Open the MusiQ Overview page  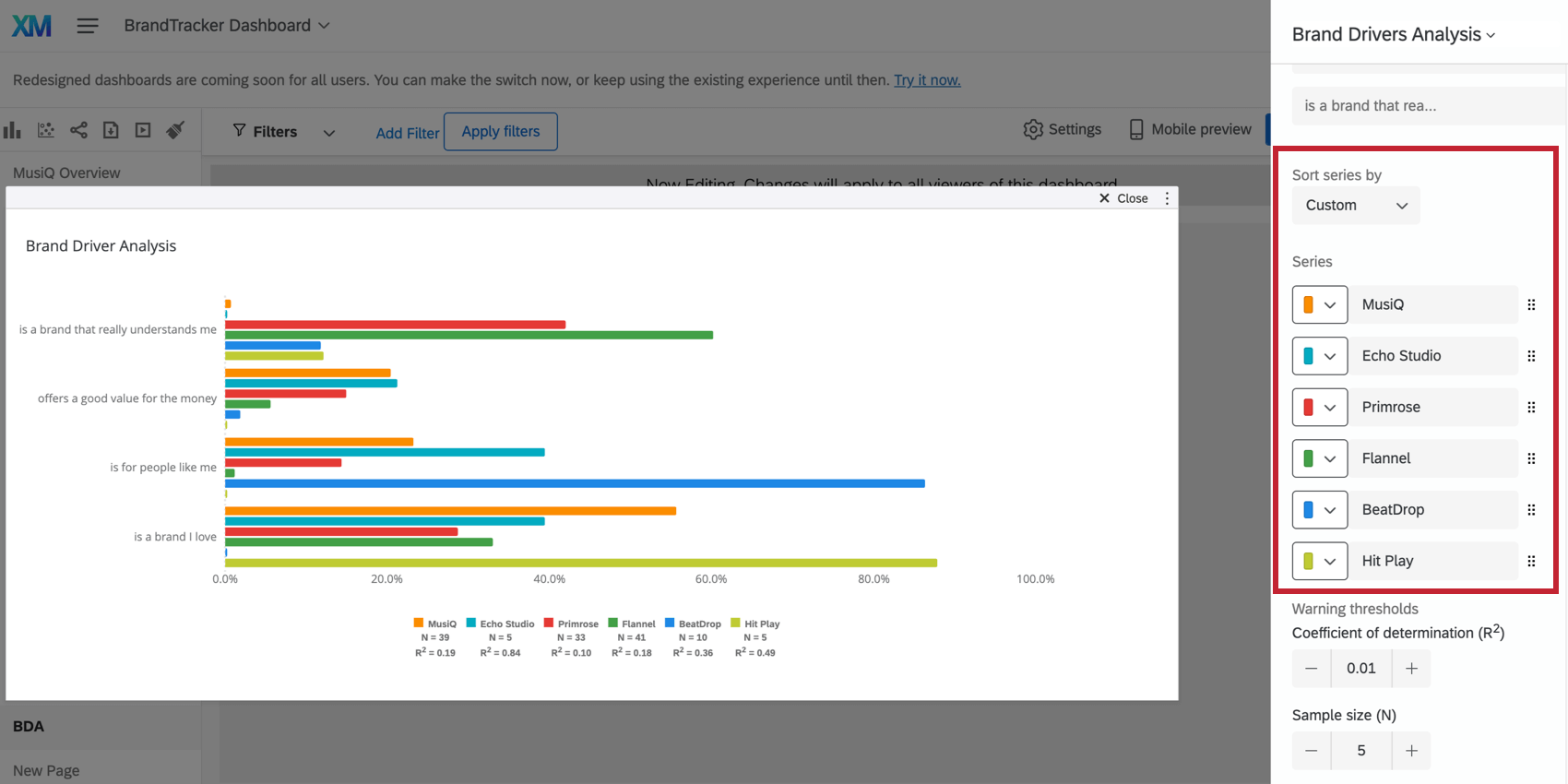coord(66,172)
